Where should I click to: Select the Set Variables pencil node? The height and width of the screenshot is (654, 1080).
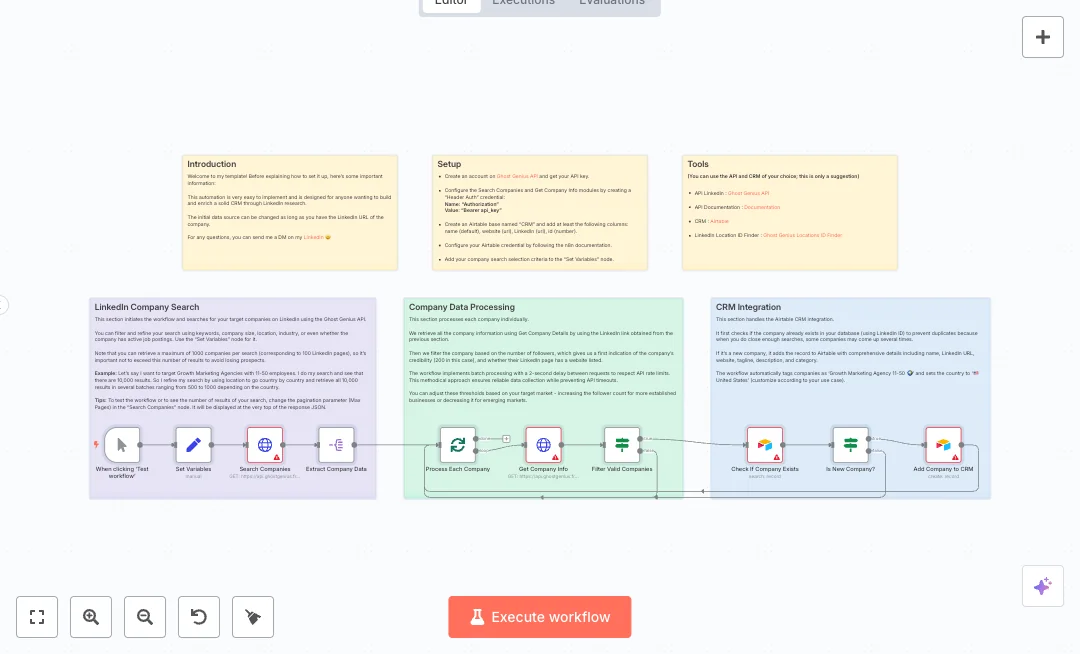pyautogui.click(x=193, y=445)
